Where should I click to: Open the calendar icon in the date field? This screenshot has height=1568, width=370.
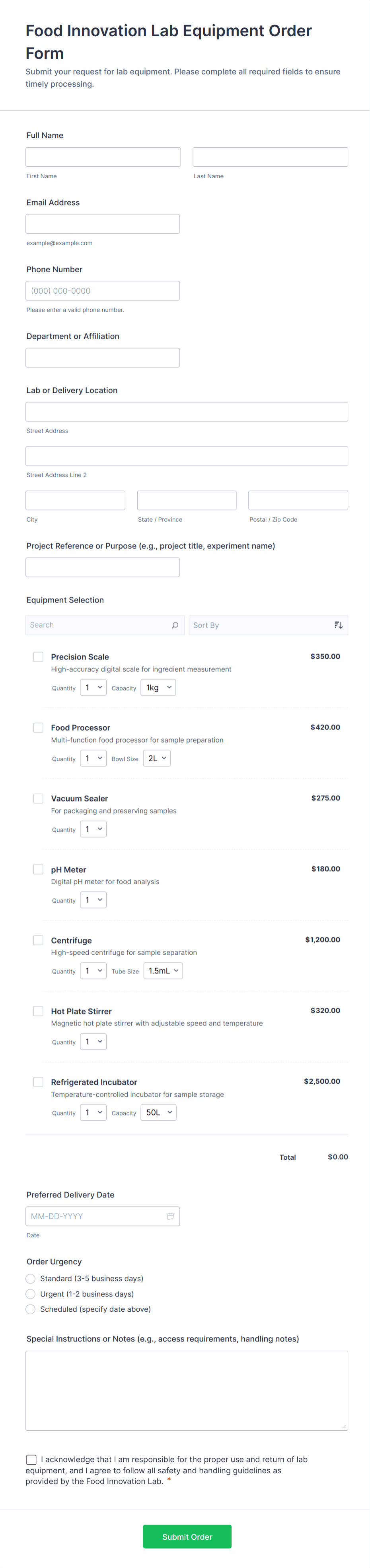171,1215
